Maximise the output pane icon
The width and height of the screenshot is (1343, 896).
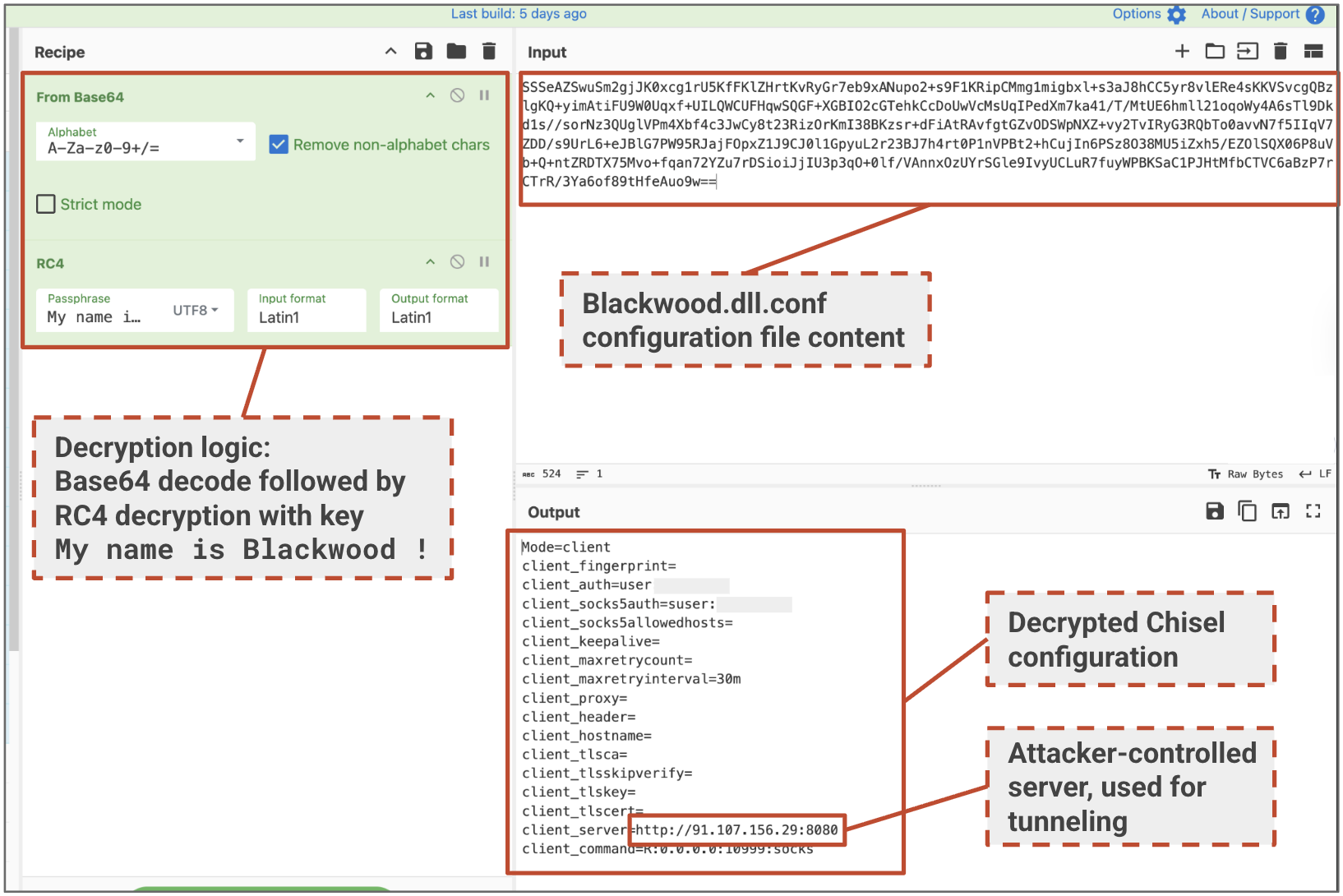click(x=1313, y=511)
